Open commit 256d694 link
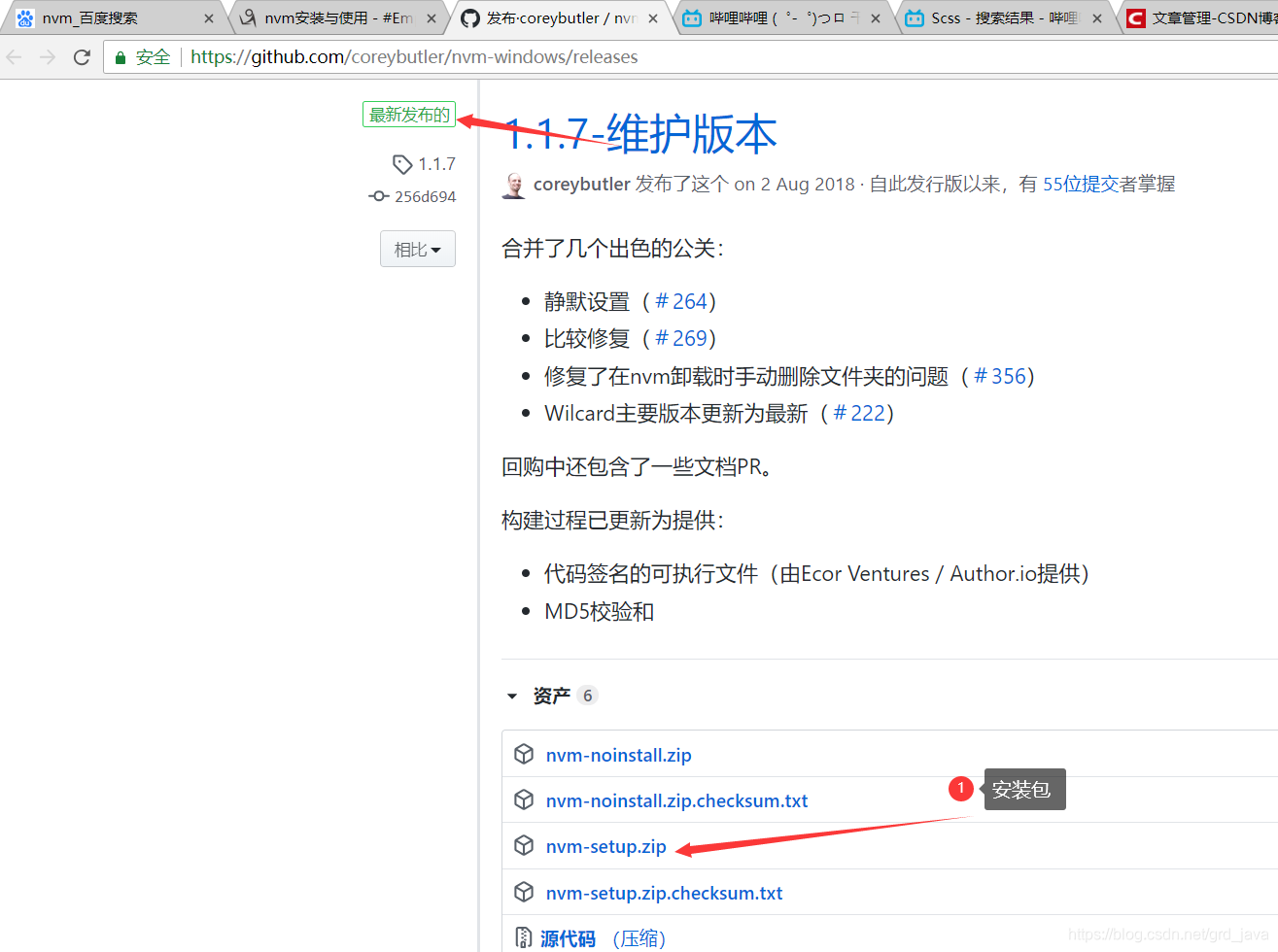This screenshot has height=952, width=1278. pos(426,196)
